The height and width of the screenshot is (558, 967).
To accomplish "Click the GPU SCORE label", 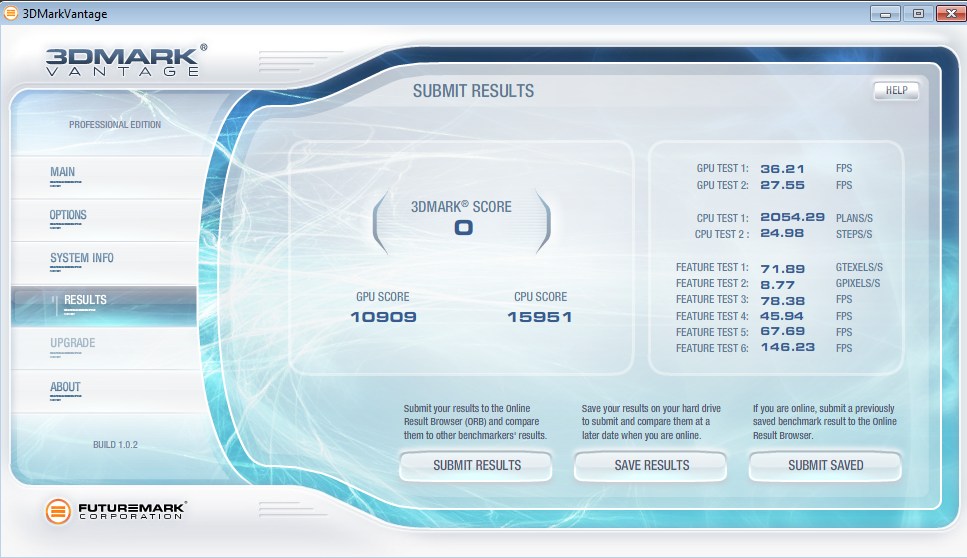I will pyautogui.click(x=382, y=297).
